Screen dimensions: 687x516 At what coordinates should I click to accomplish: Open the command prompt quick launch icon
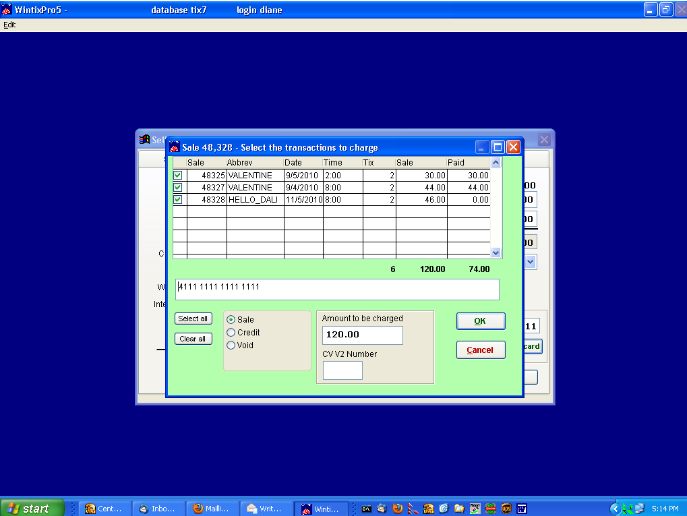pyautogui.click(x=366, y=508)
